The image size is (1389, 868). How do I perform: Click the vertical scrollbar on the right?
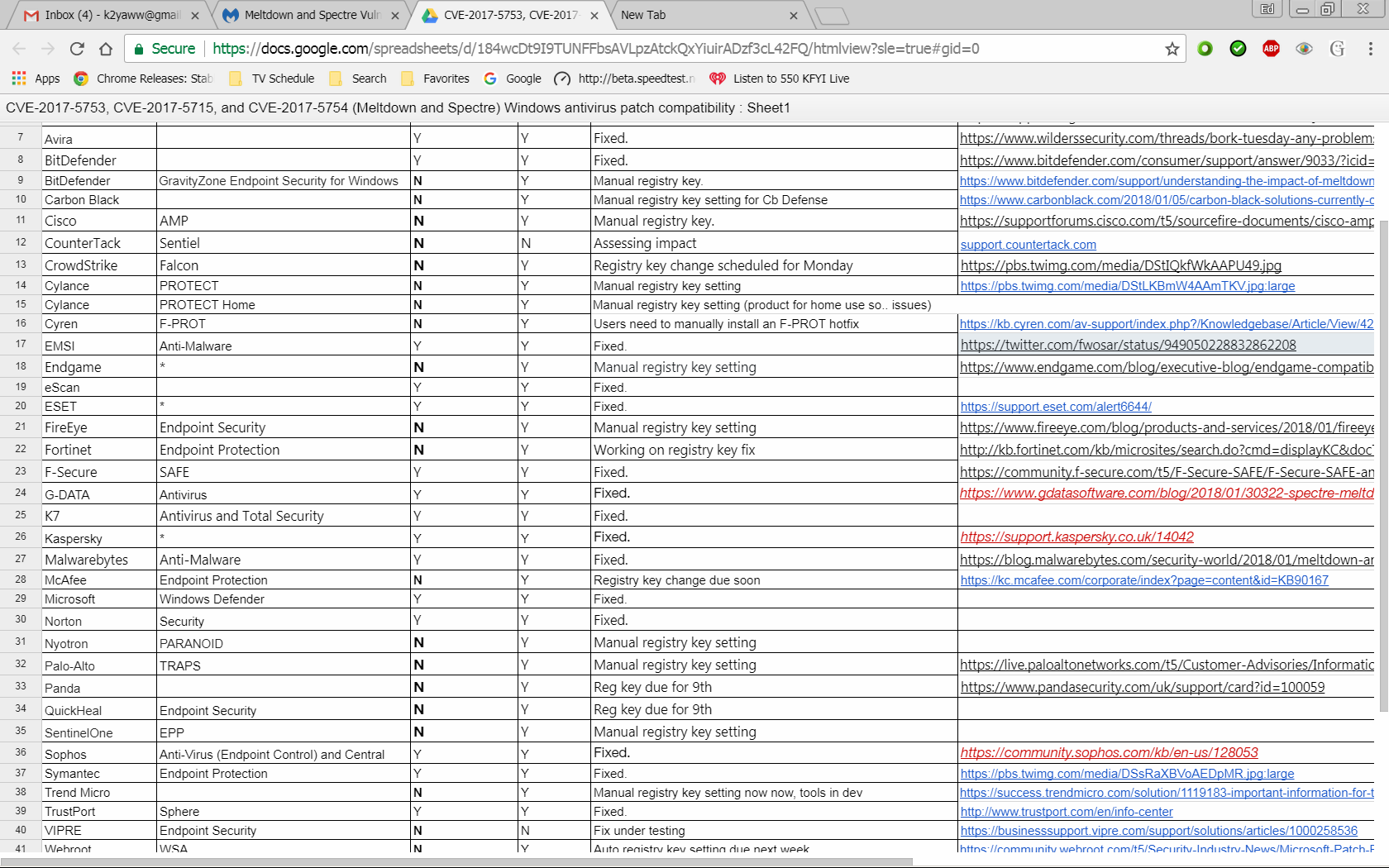tap(1381, 413)
